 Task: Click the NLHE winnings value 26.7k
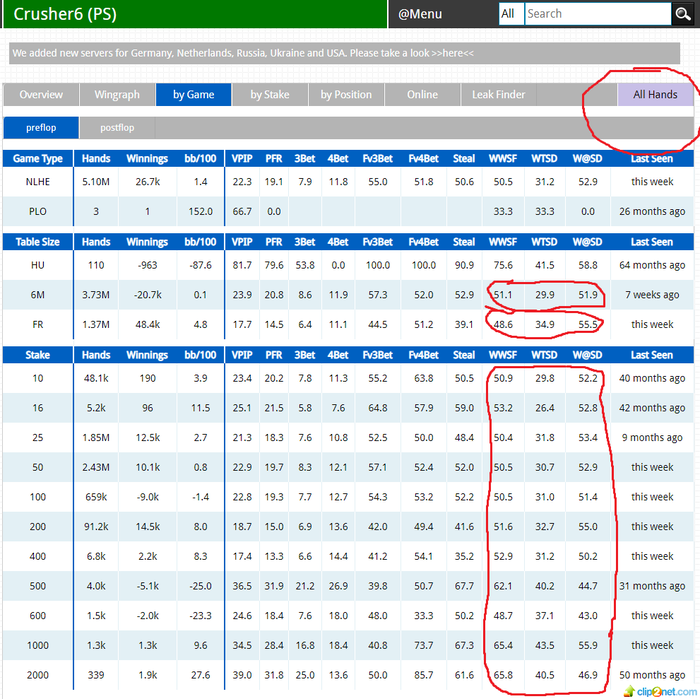click(x=148, y=182)
